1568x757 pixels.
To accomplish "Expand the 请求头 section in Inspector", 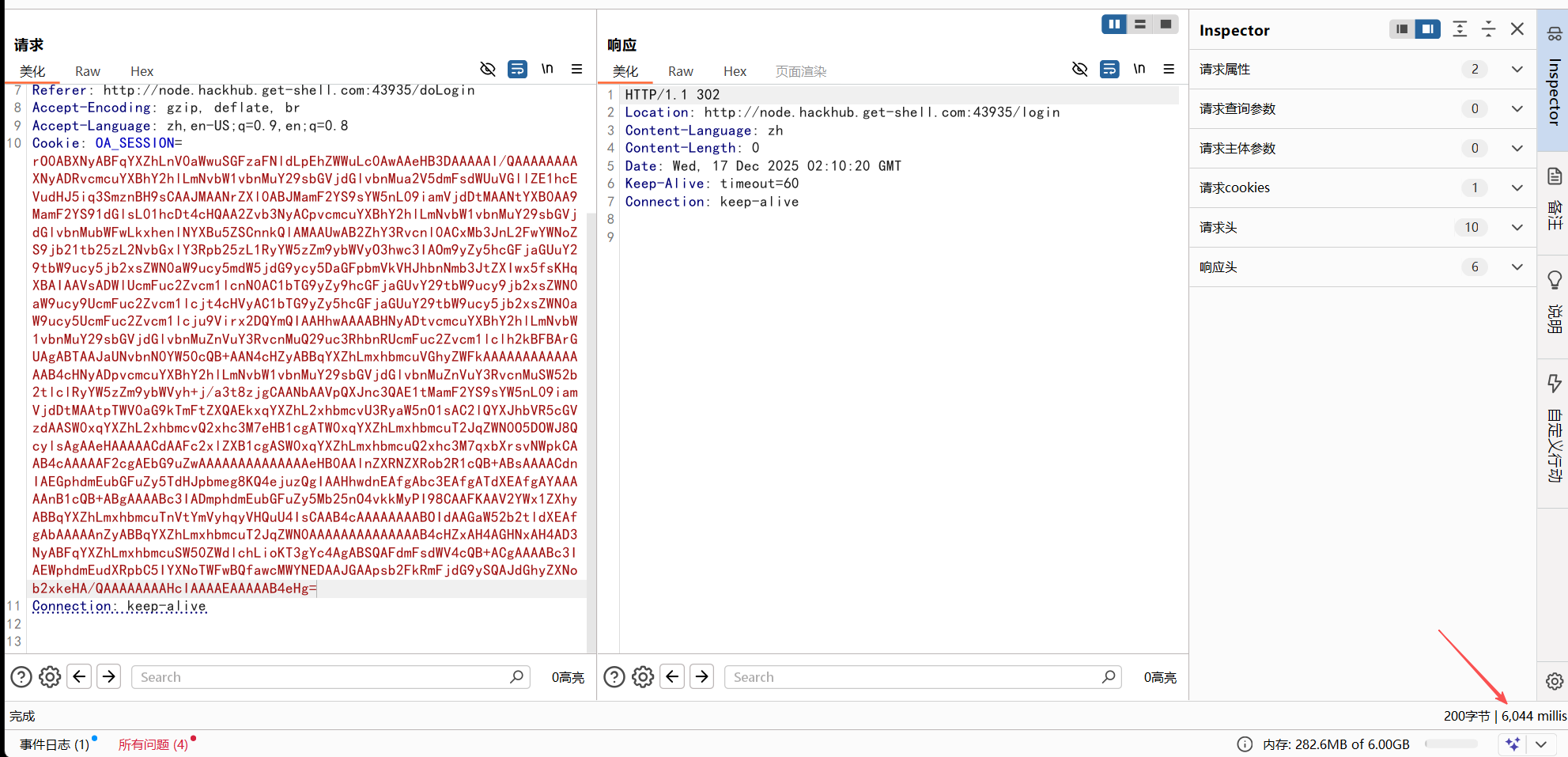I will pyautogui.click(x=1517, y=227).
